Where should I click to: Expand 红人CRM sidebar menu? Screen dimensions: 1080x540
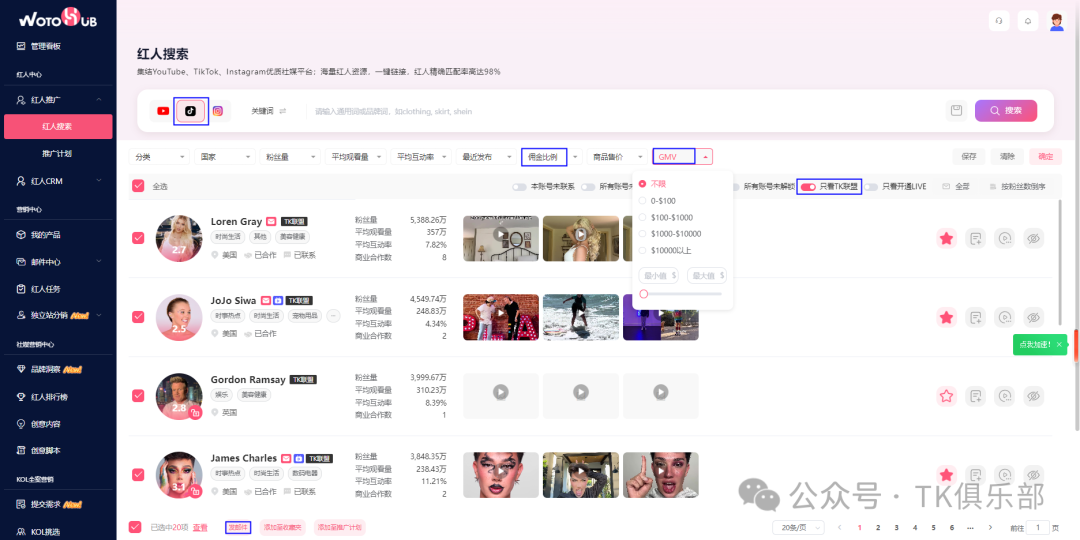(x=58, y=180)
